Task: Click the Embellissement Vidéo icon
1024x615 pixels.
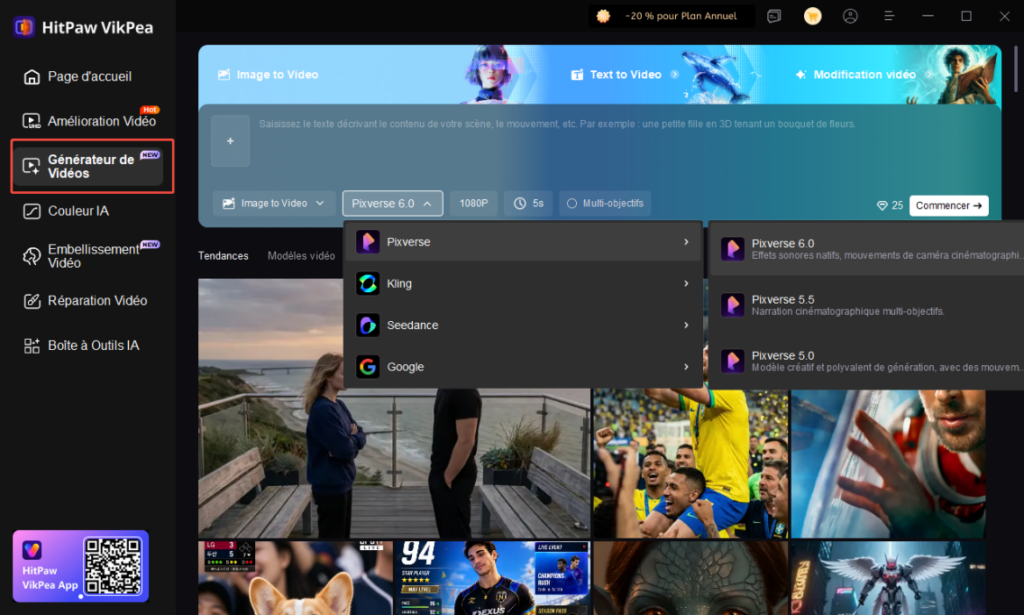Action: [x=31, y=257]
